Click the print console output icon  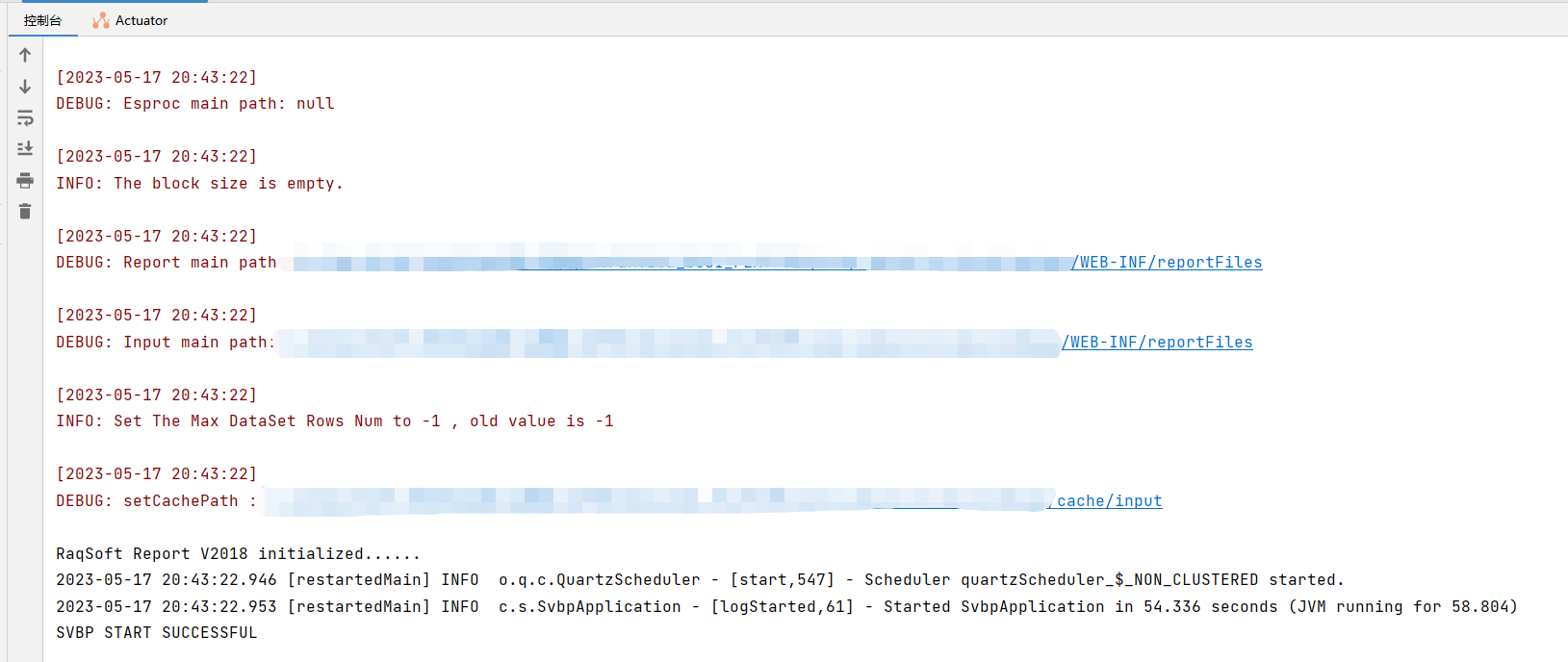point(25,180)
